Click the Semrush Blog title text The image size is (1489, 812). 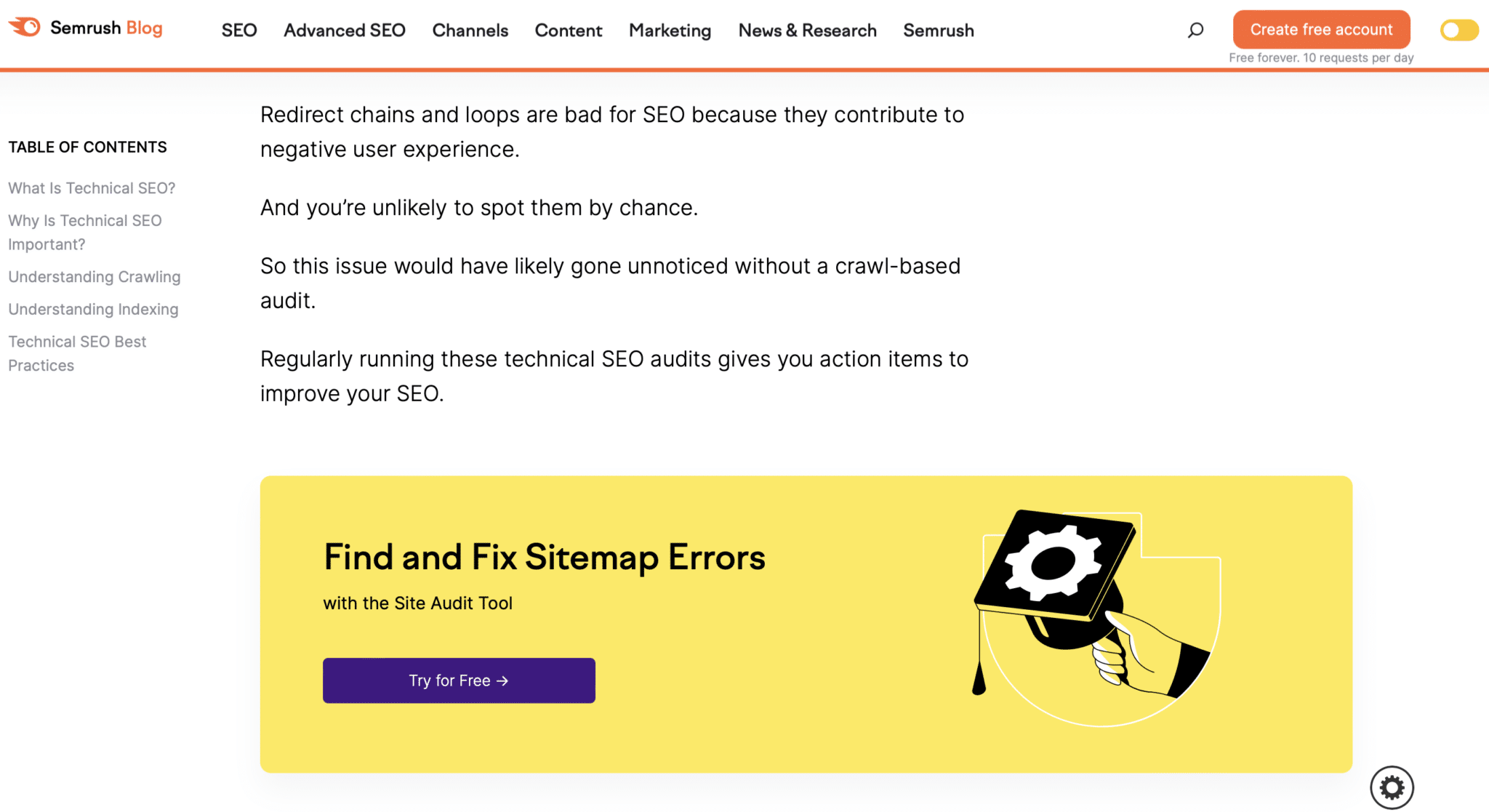pos(106,28)
